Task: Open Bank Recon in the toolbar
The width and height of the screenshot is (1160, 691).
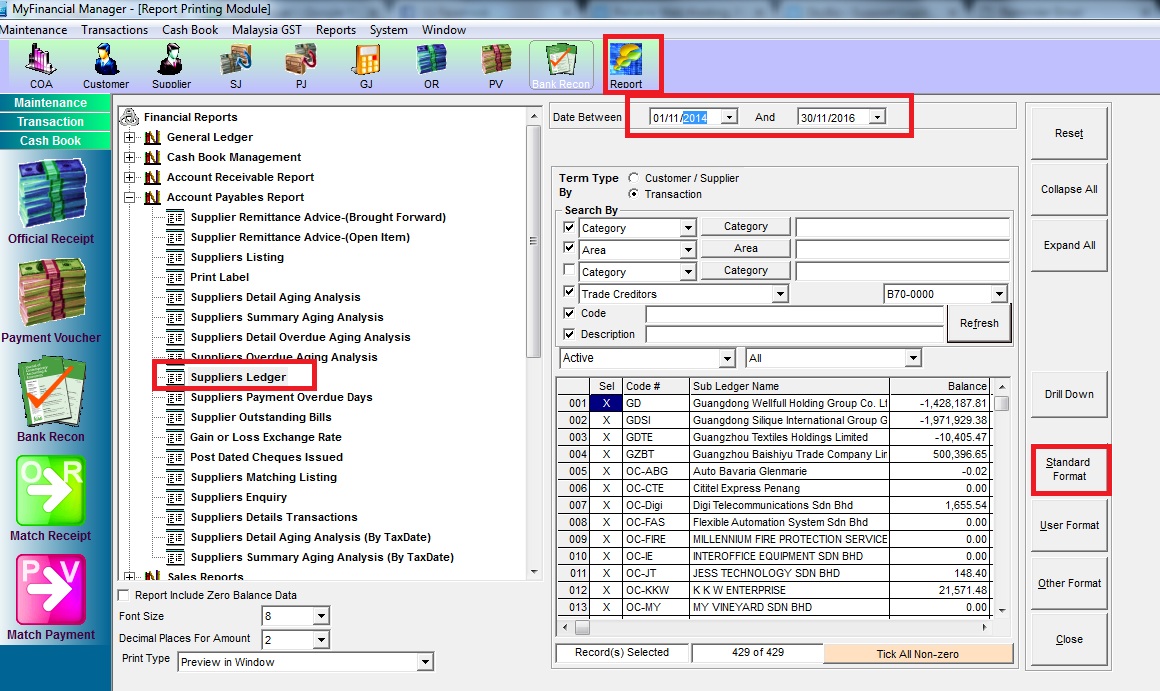Action: (561, 65)
